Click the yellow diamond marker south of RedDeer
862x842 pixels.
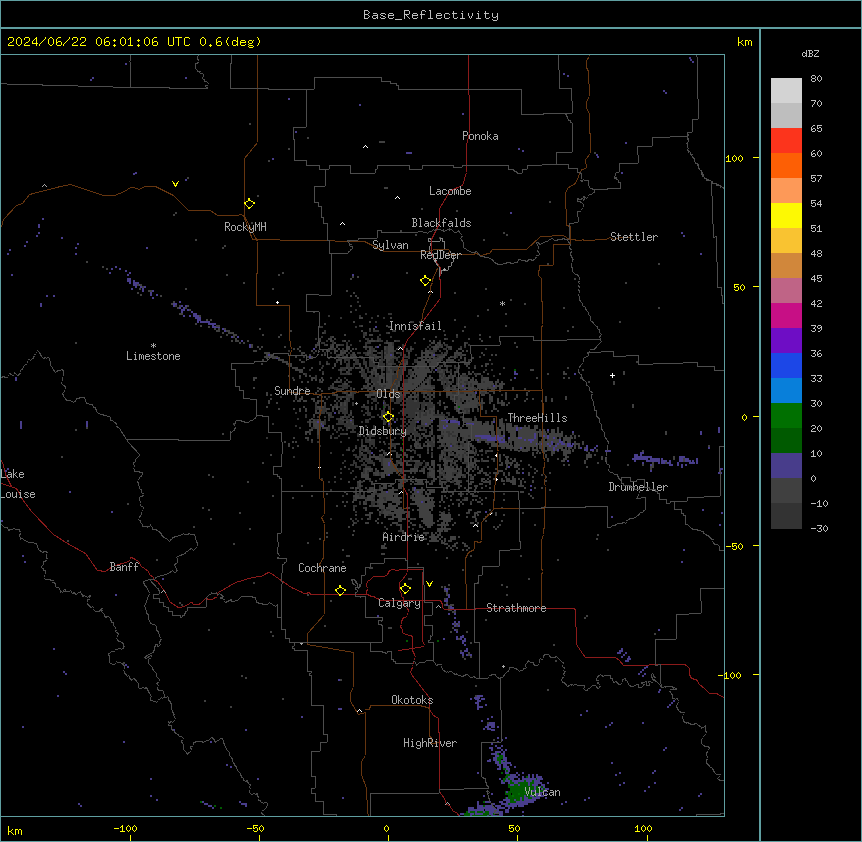(426, 281)
